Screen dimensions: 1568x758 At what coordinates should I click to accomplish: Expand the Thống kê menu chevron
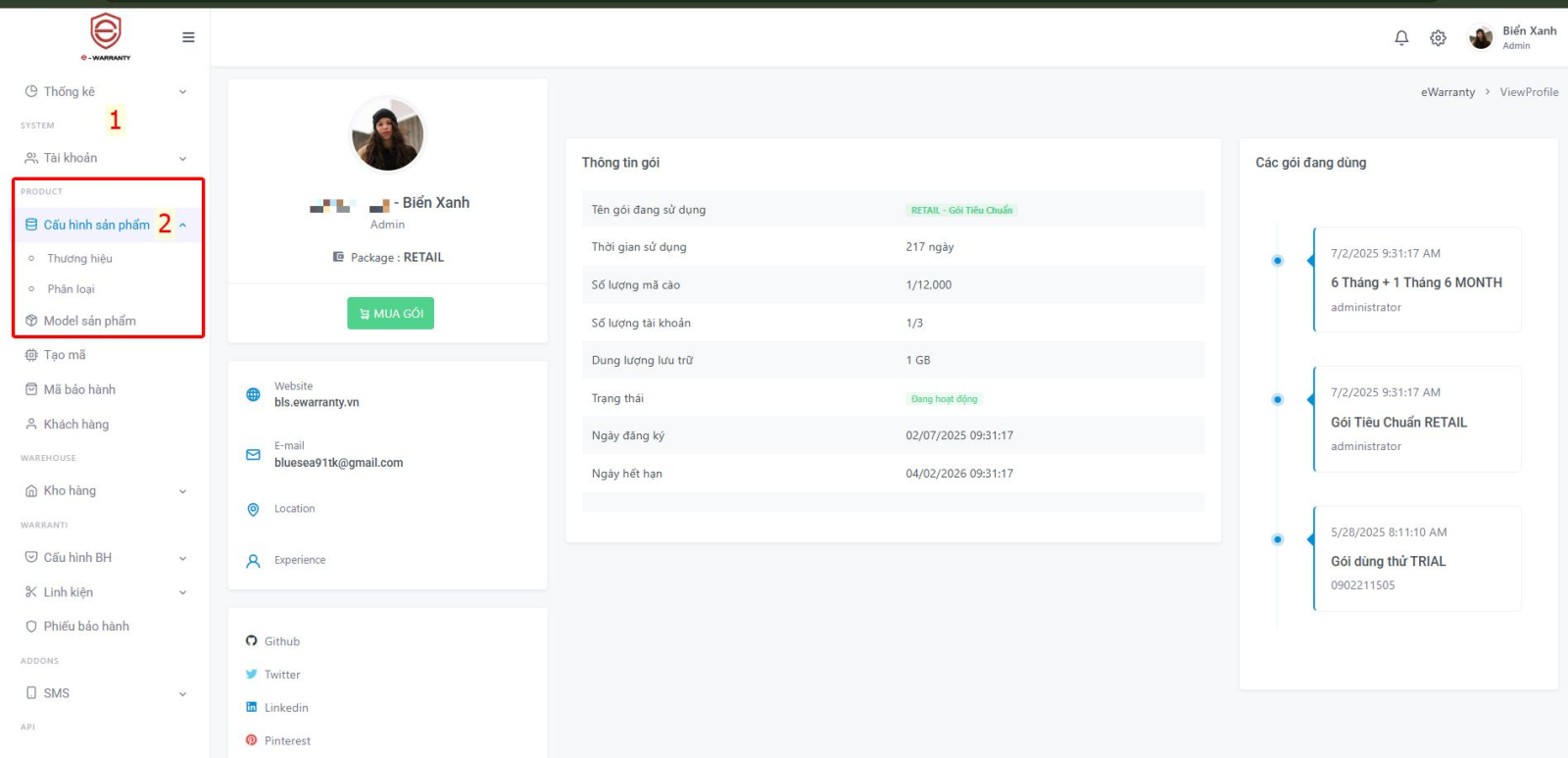coord(182,92)
